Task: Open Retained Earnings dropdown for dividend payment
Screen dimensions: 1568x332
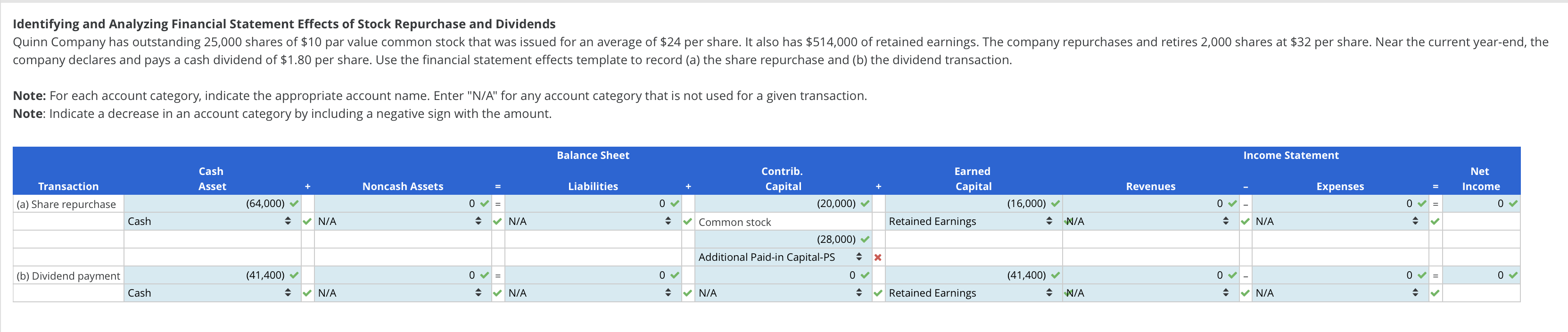Action: pyautogui.click(x=974, y=293)
